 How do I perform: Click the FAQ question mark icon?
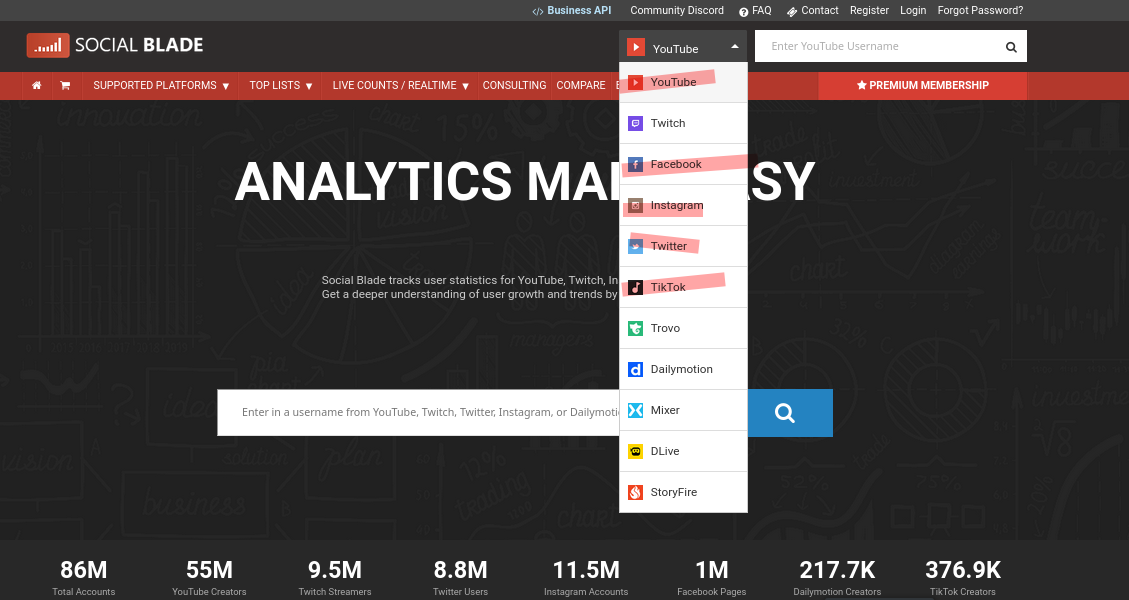[743, 12]
